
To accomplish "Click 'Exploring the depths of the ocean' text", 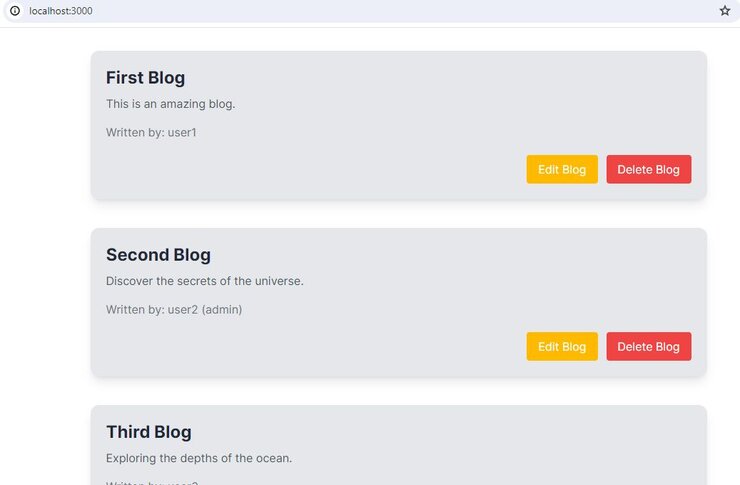I will coord(198,458).
